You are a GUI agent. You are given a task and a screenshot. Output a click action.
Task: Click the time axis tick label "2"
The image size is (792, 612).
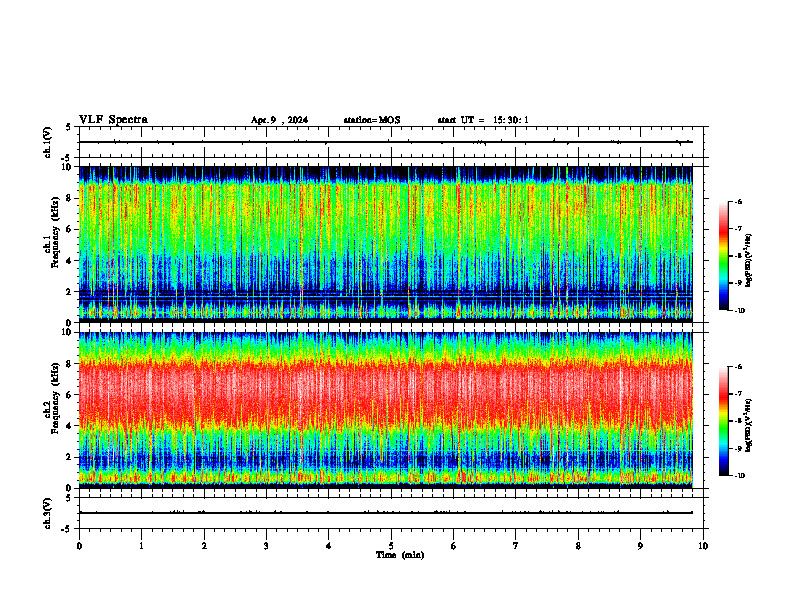click(x=204, y=546)
